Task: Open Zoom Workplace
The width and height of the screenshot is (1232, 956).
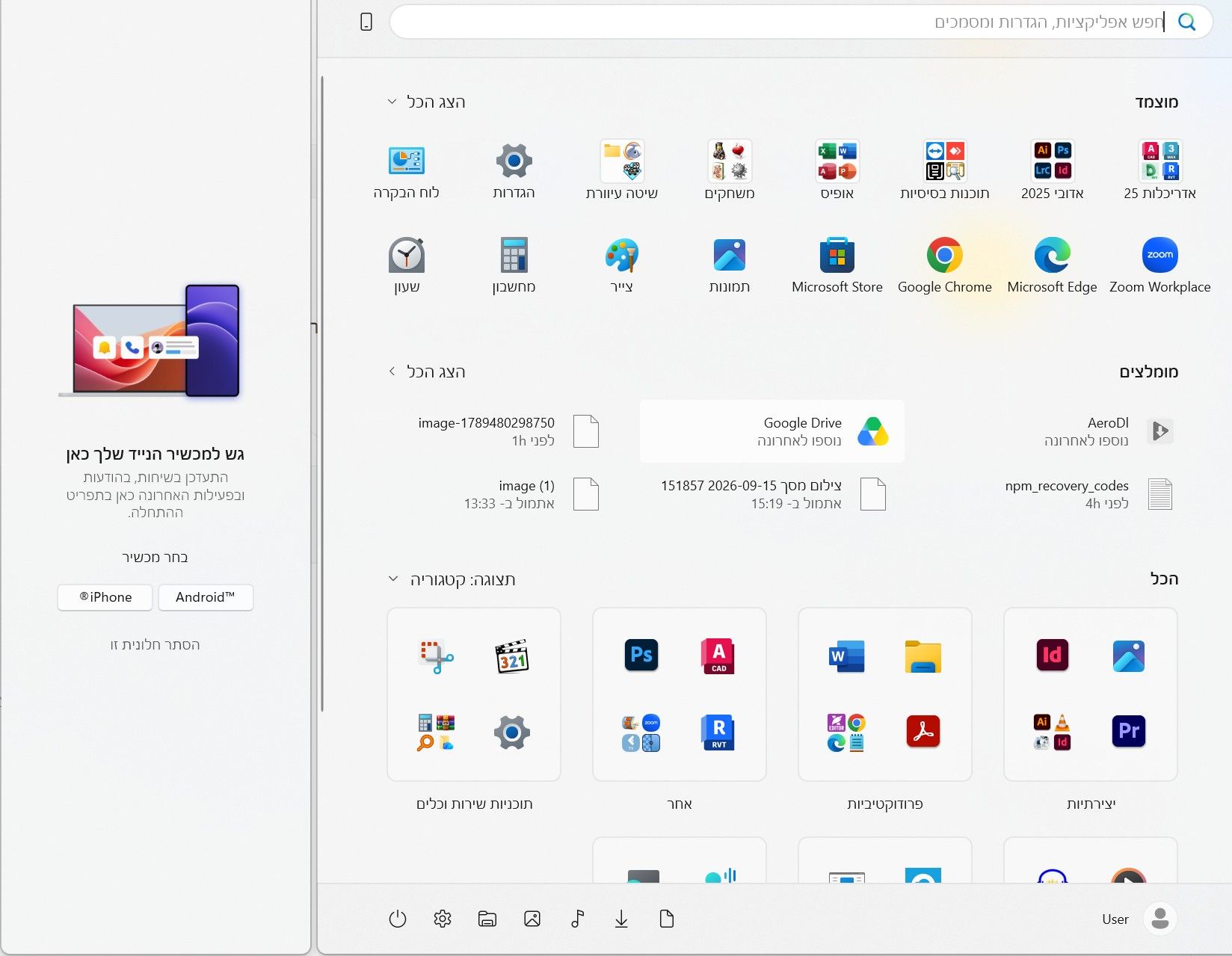Action: (x=1159, y=265)
